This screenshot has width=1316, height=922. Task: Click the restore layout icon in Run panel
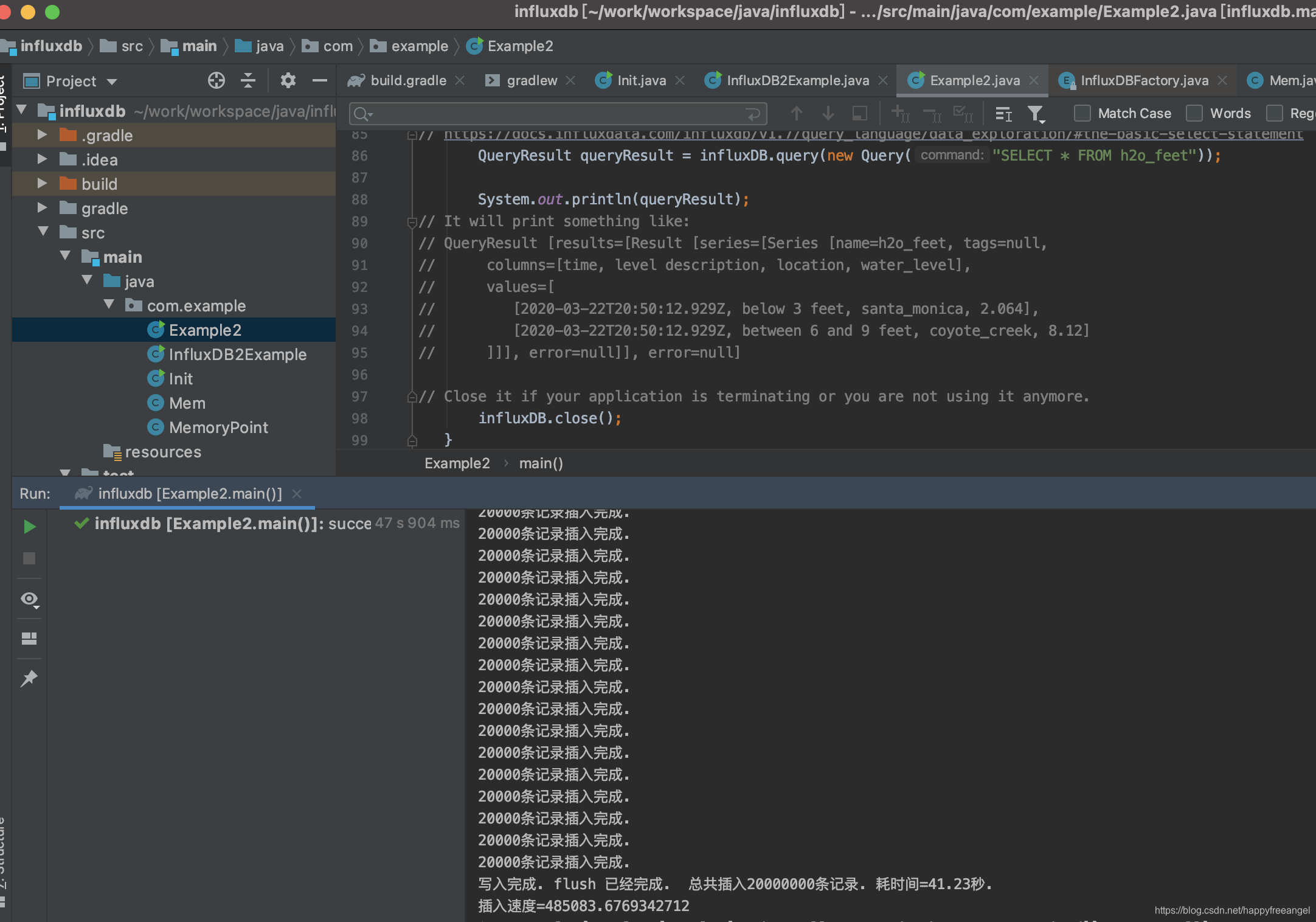29,639
